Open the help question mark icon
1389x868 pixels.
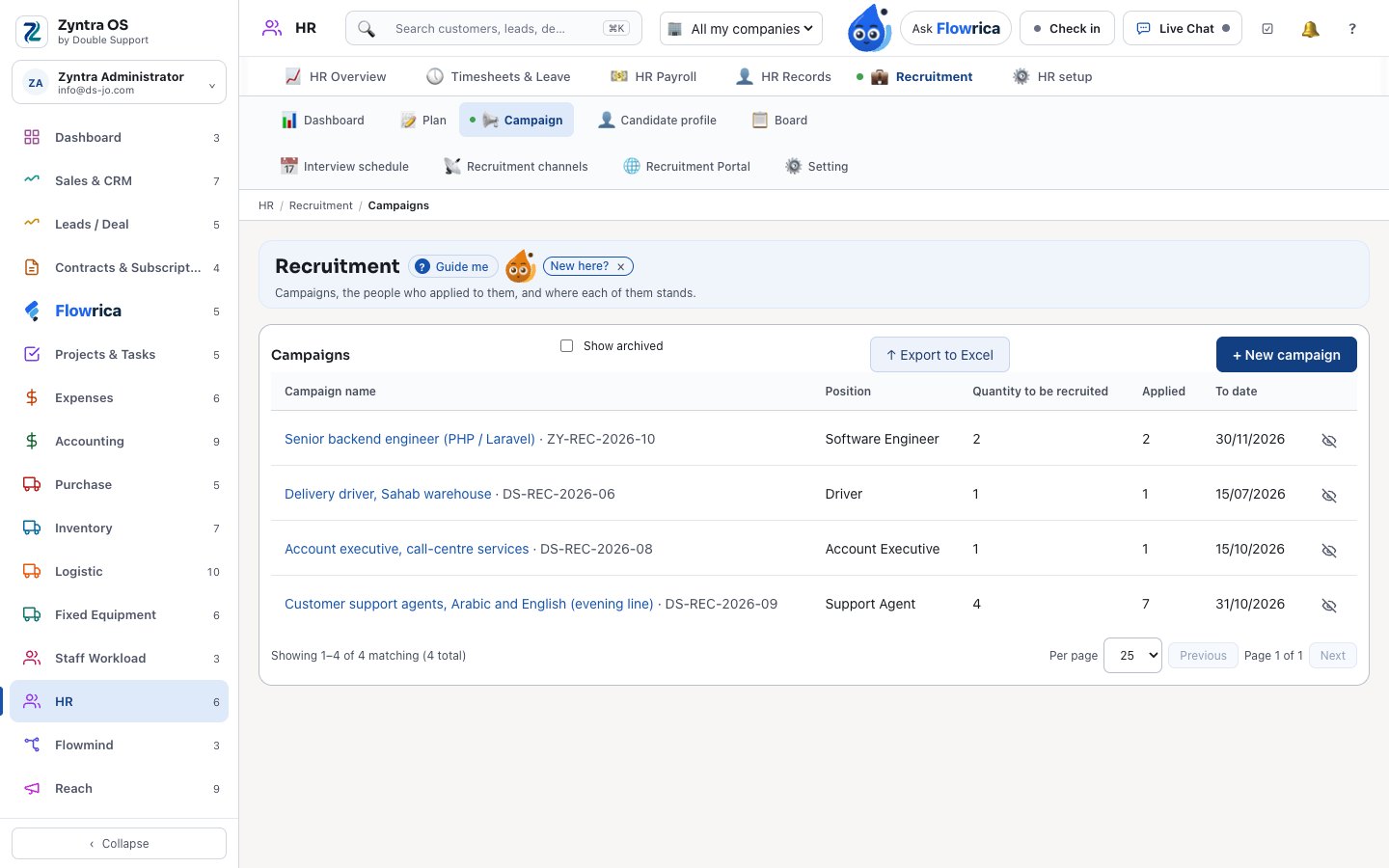[x=1352, y=29]
